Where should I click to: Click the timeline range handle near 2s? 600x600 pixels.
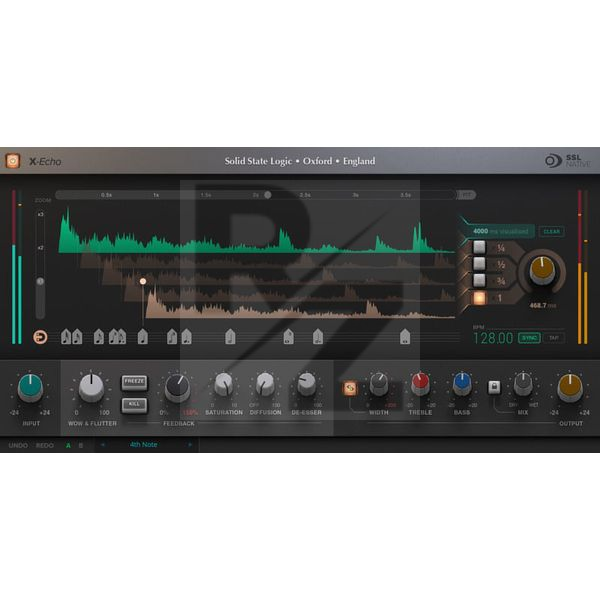pyautogui.click(x=268, y=195)
